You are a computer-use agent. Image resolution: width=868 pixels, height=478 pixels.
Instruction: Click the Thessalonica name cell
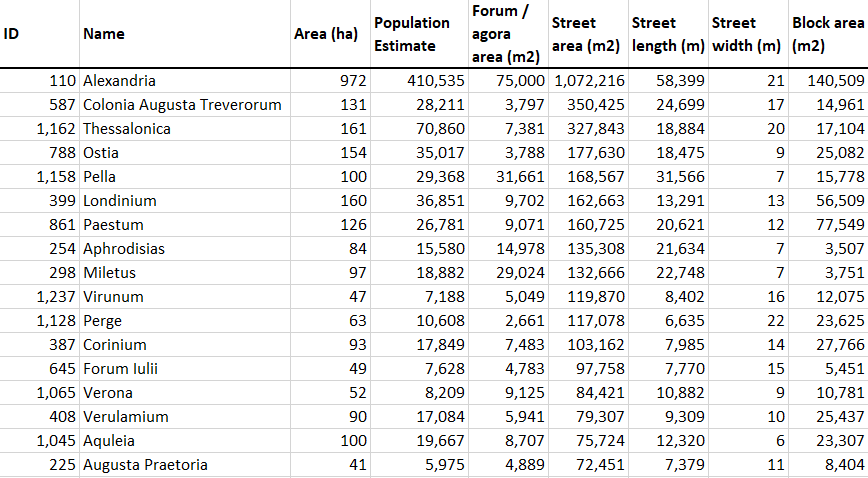point(185,129)
